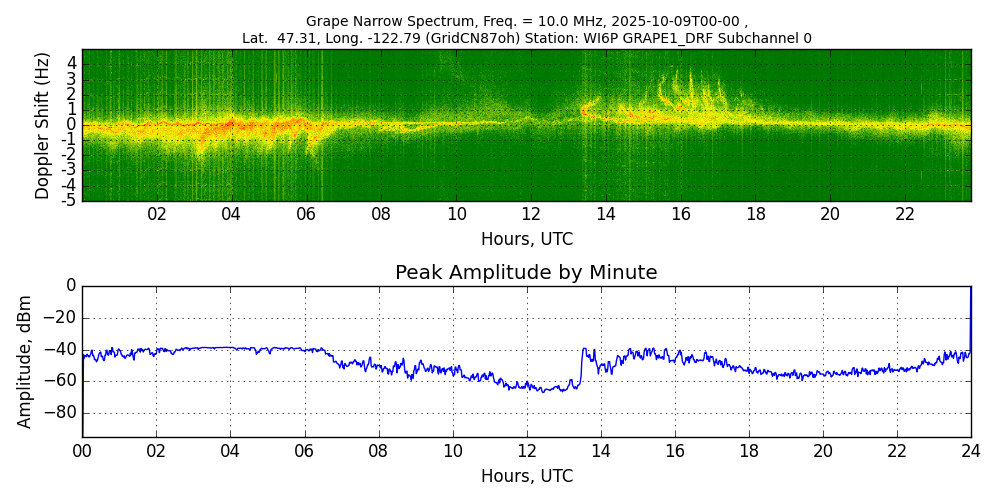Click the -5 Hz tick on the Doppler axis
This screenshot has height=500, width=1000.
pyautogui.click(x=68, y=200)
